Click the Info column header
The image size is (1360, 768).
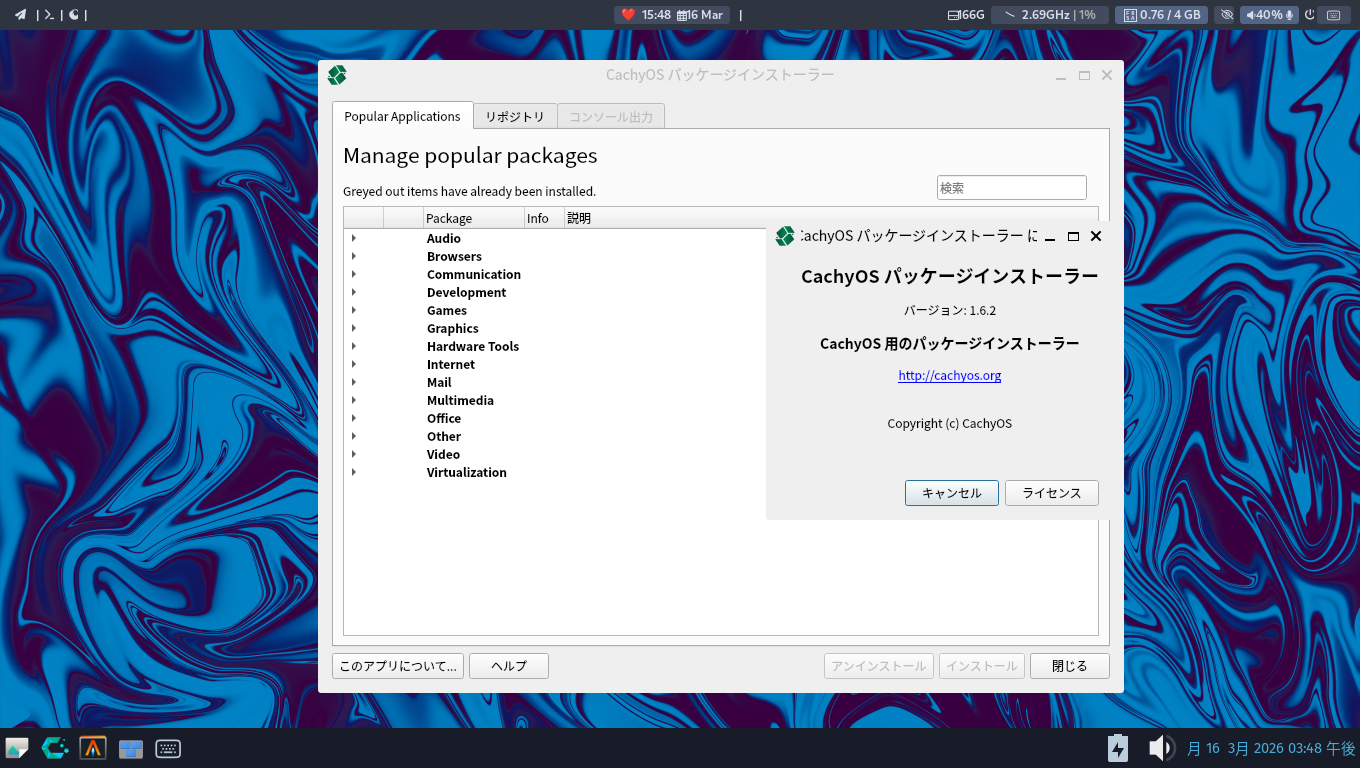coord(544,218)
